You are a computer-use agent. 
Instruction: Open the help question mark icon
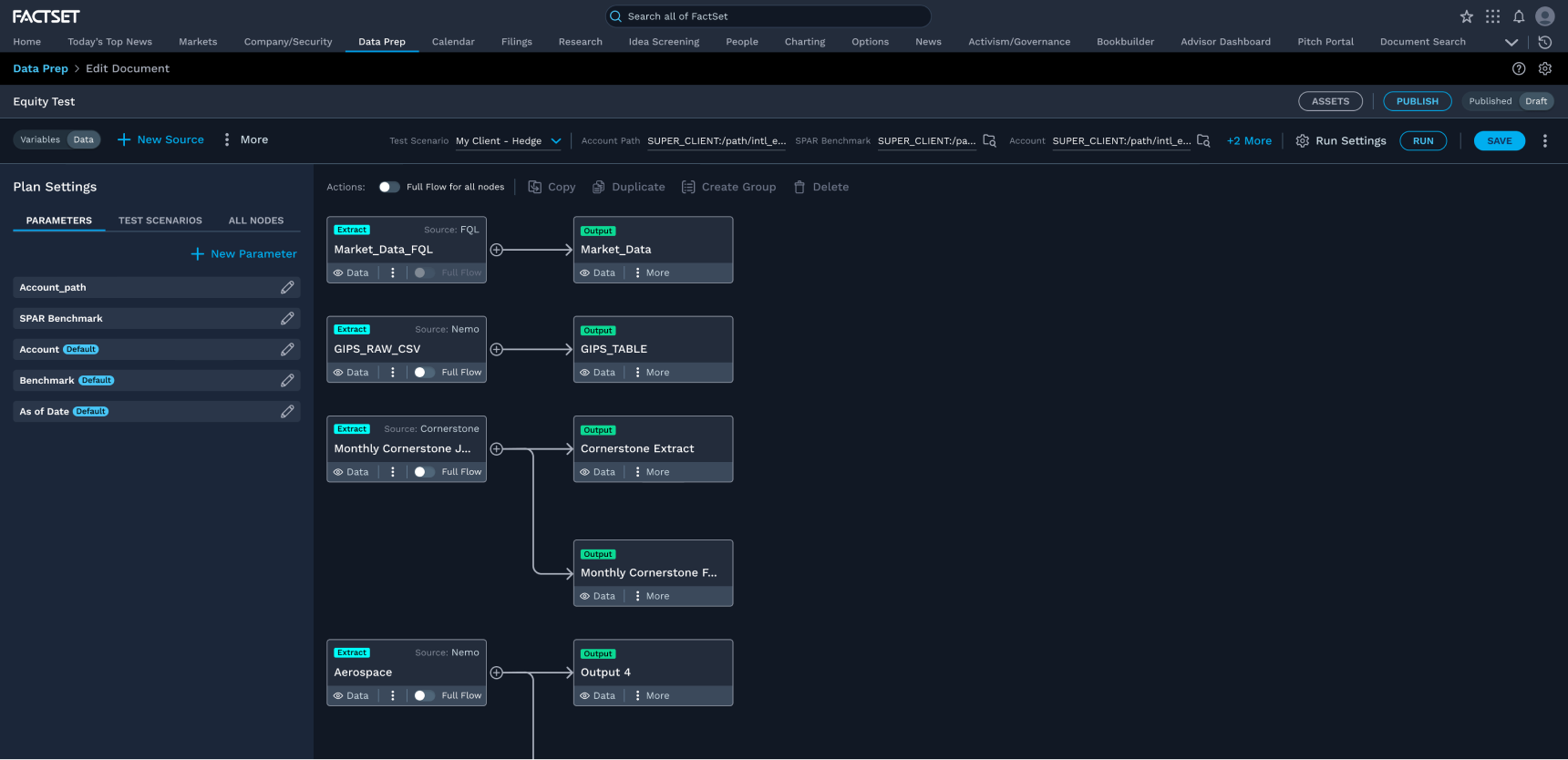click(x=1519, y=68)
